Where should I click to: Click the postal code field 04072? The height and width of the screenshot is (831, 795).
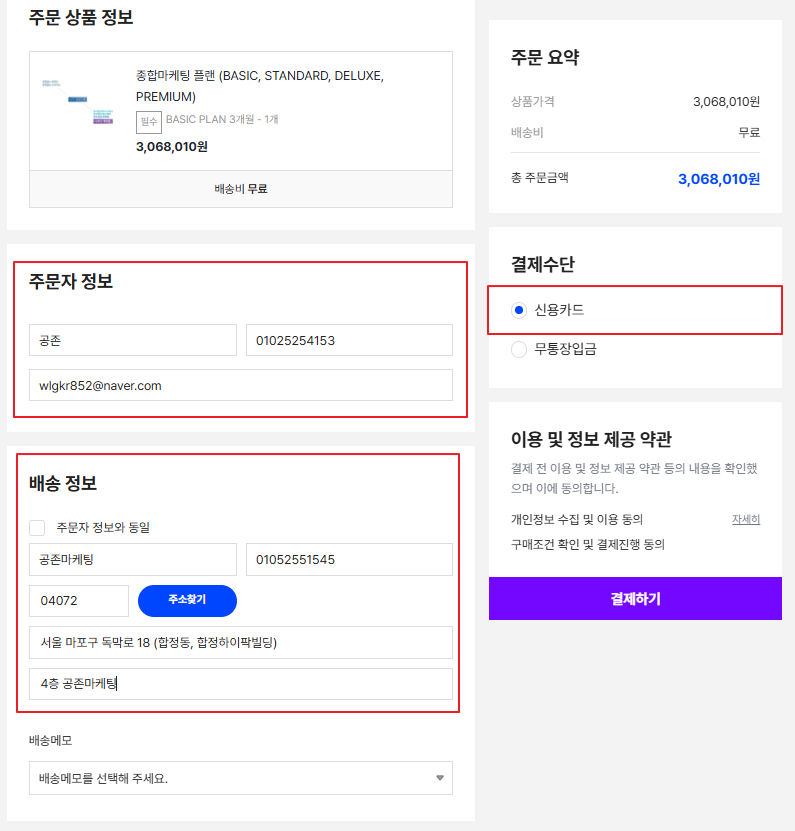[79, 601]
